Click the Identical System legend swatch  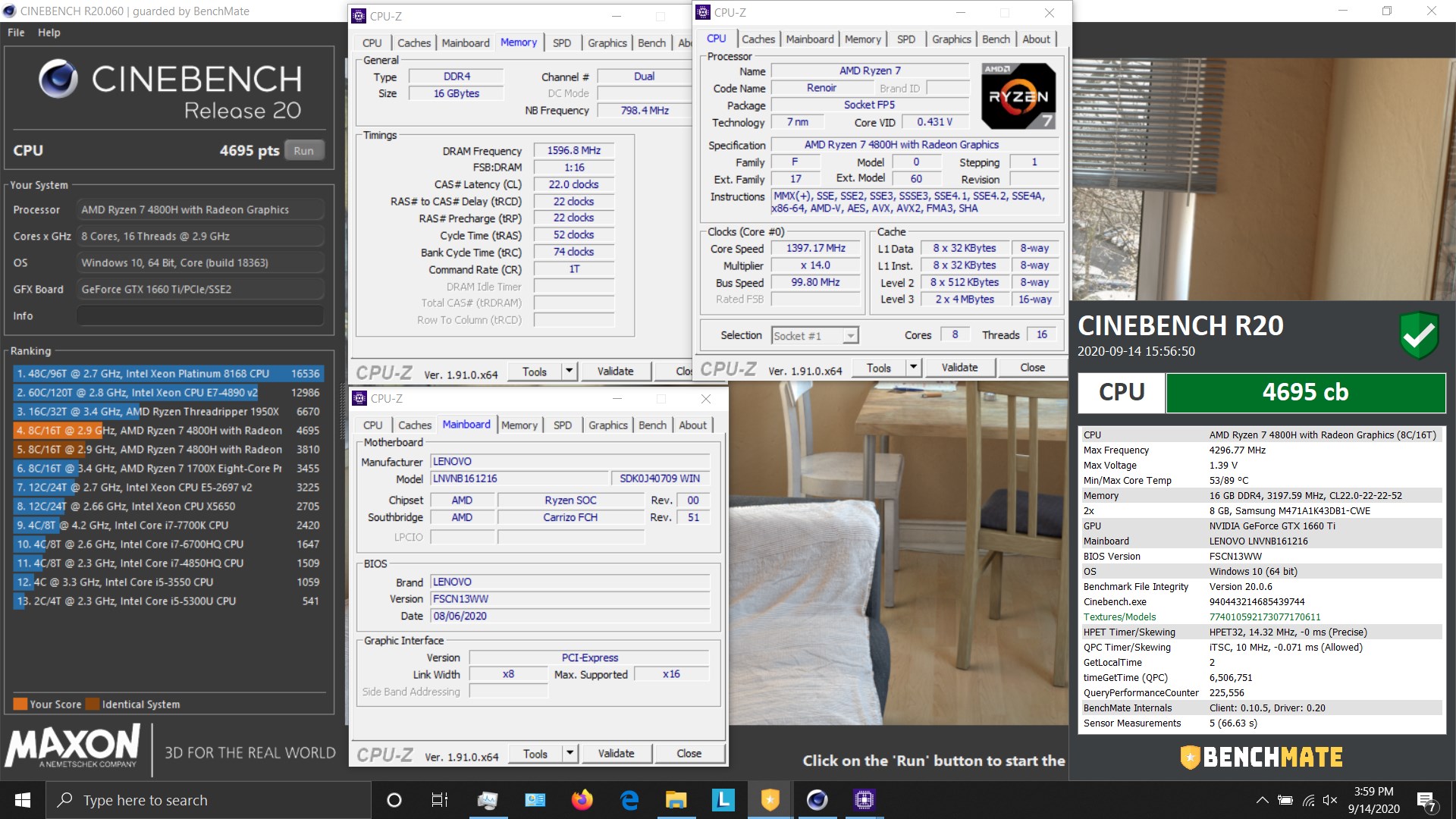point(93,704)
